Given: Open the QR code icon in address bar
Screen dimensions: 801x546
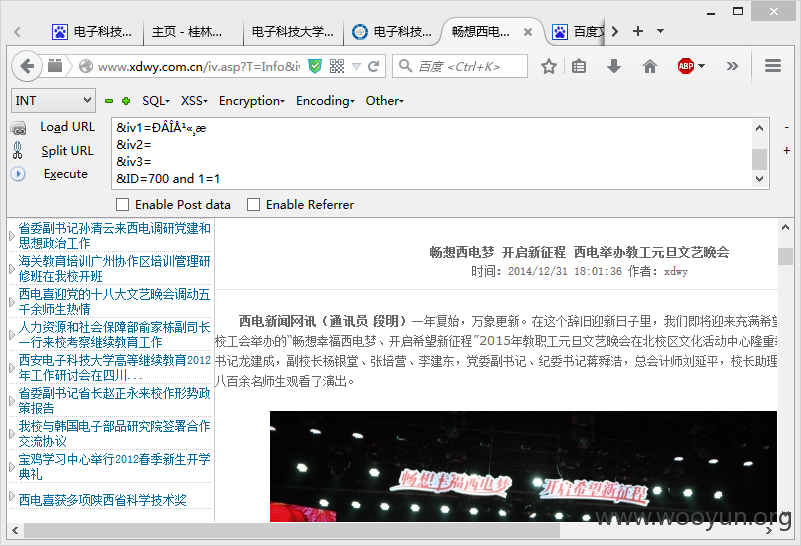Looking at the screenshot, I should click(337, 66).
